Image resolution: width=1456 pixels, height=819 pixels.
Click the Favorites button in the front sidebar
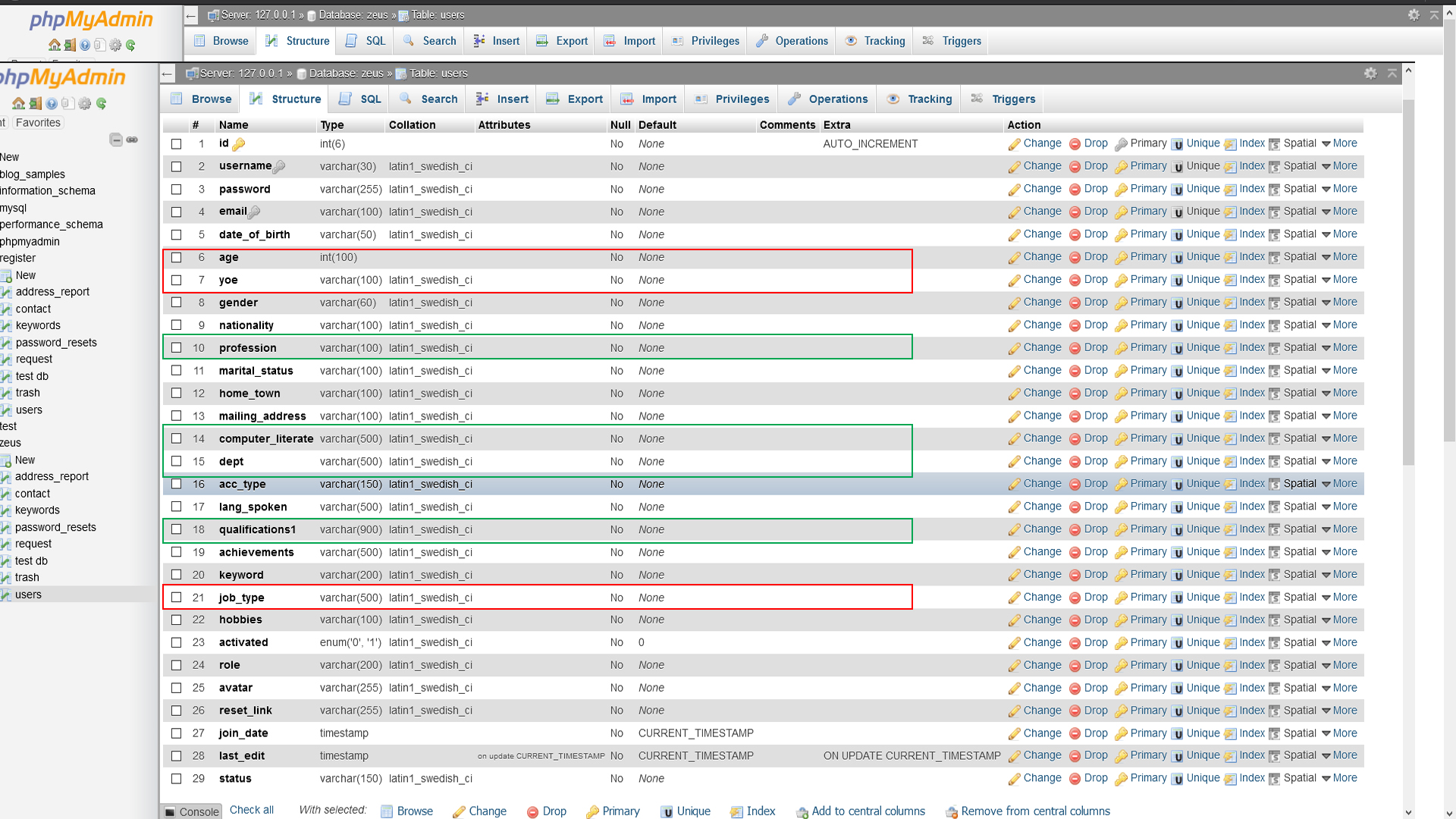38,123
